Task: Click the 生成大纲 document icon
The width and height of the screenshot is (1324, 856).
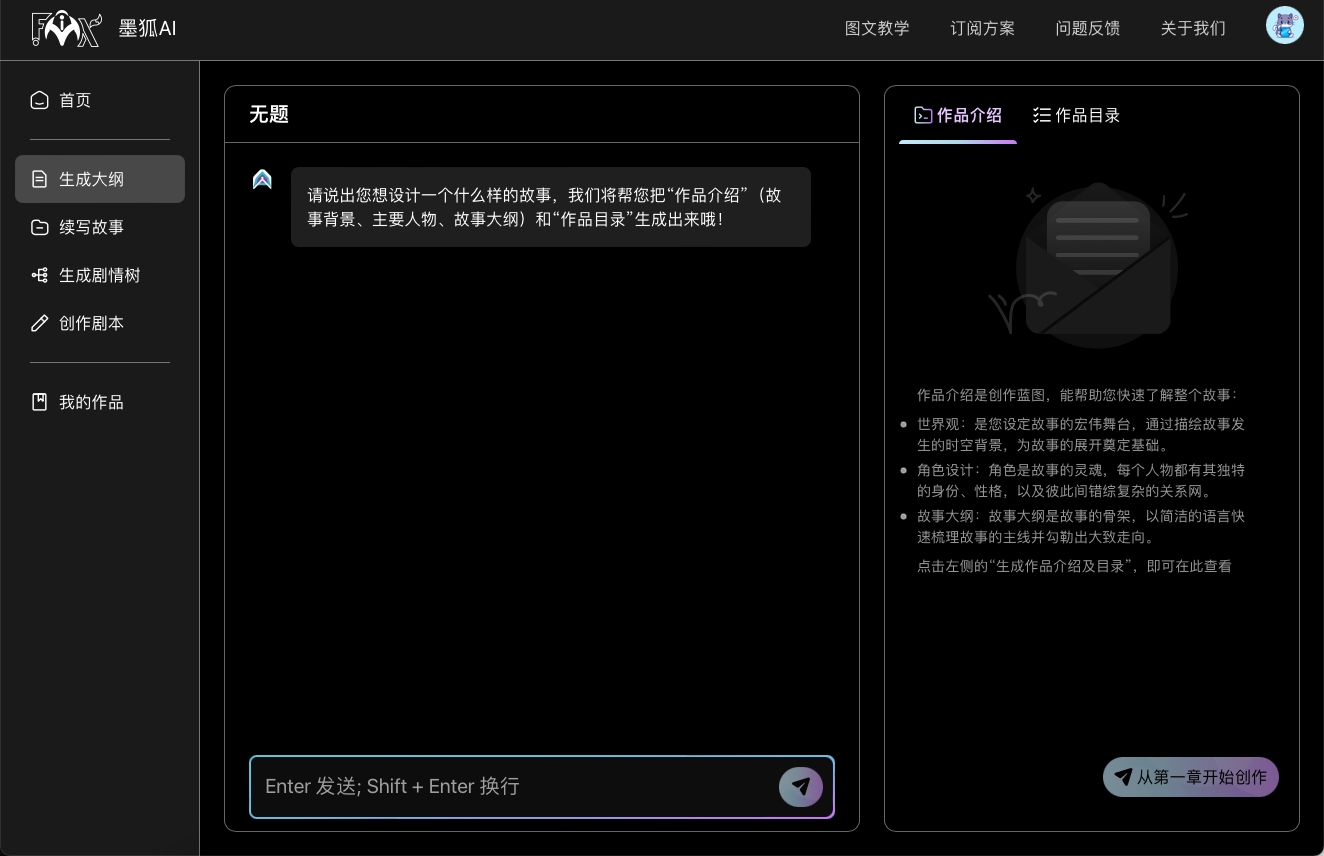Action: [x=40, y=179]
